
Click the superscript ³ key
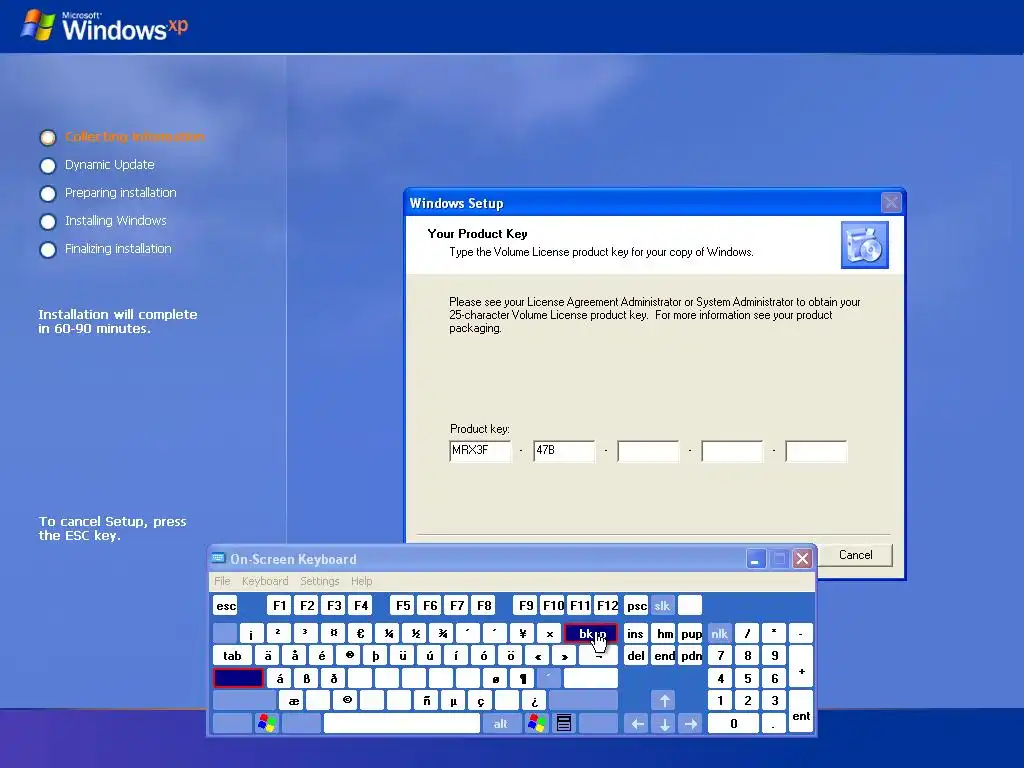pyautogui.click(x=305, y=633)
